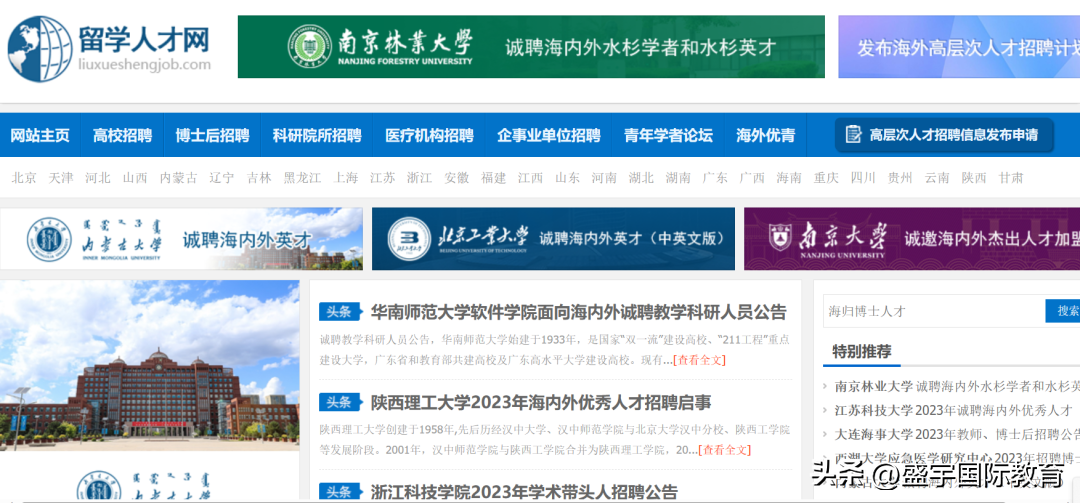Focus the 海归博士人才 search field
The image size is (1080, 503).
click(934, 311)
